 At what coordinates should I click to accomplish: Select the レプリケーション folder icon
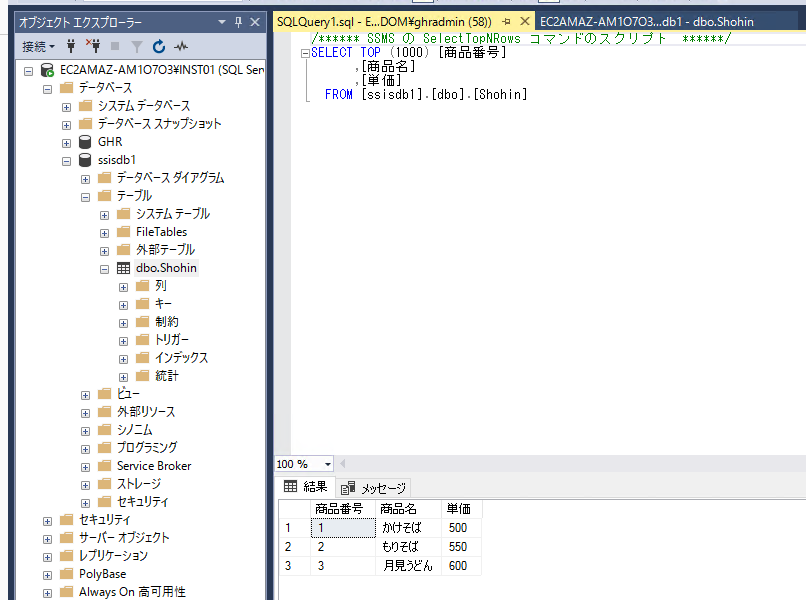point(66,556)
